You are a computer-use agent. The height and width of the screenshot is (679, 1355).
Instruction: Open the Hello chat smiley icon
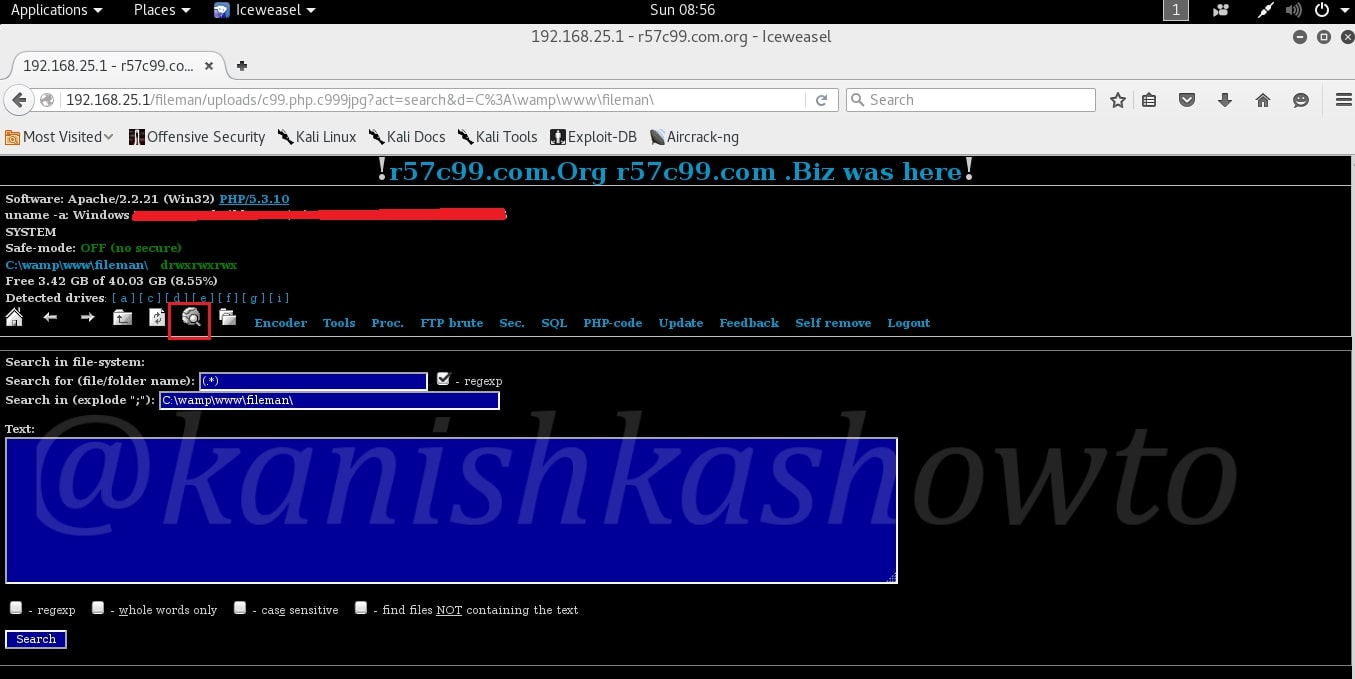(1301, 100)
